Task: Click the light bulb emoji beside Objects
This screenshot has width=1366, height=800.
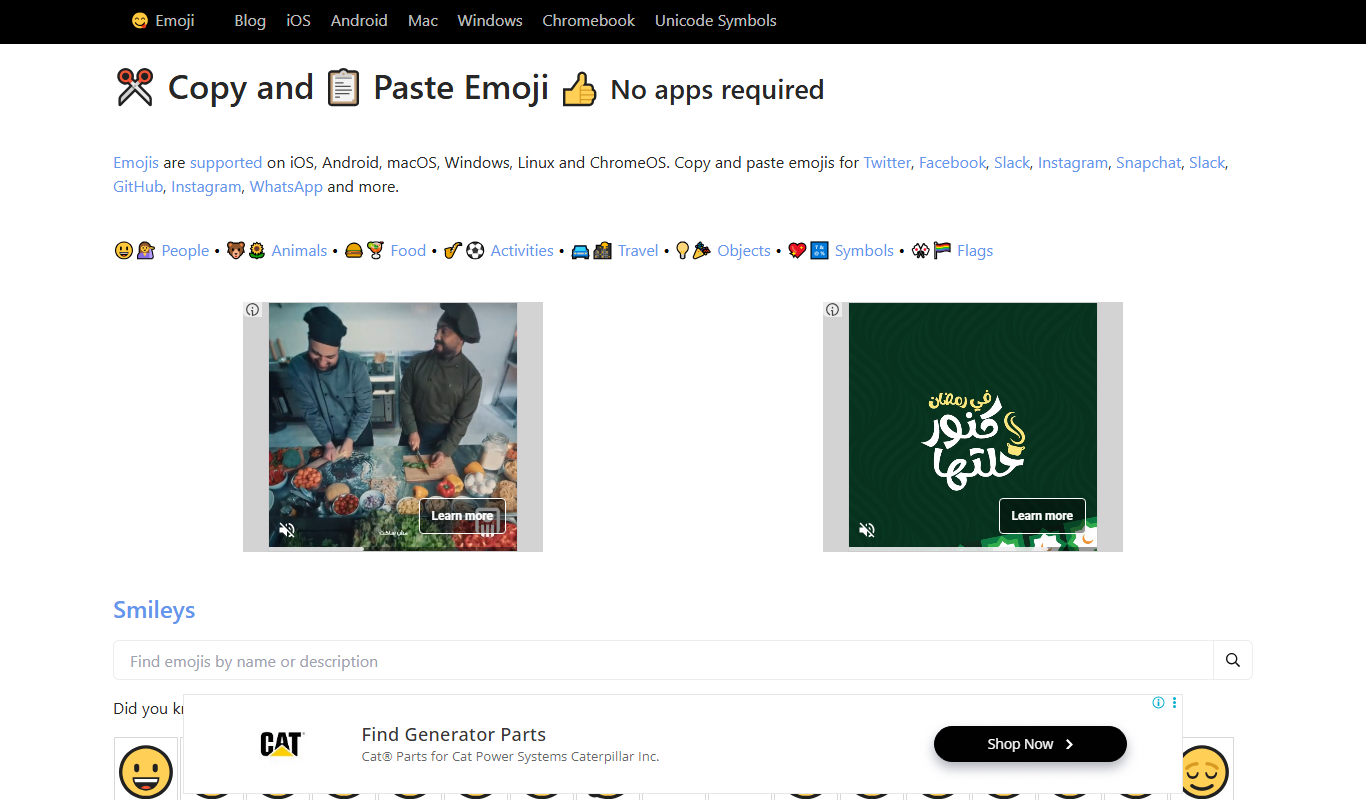Action: tap(682, 251)
